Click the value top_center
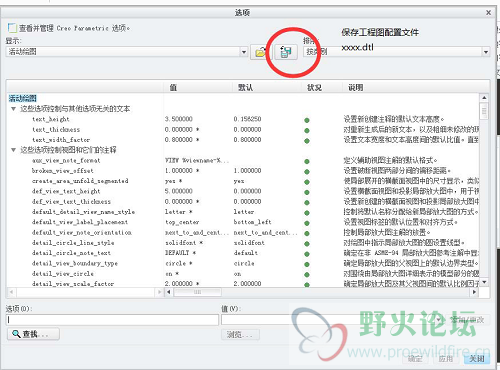 tap(182, 222)
